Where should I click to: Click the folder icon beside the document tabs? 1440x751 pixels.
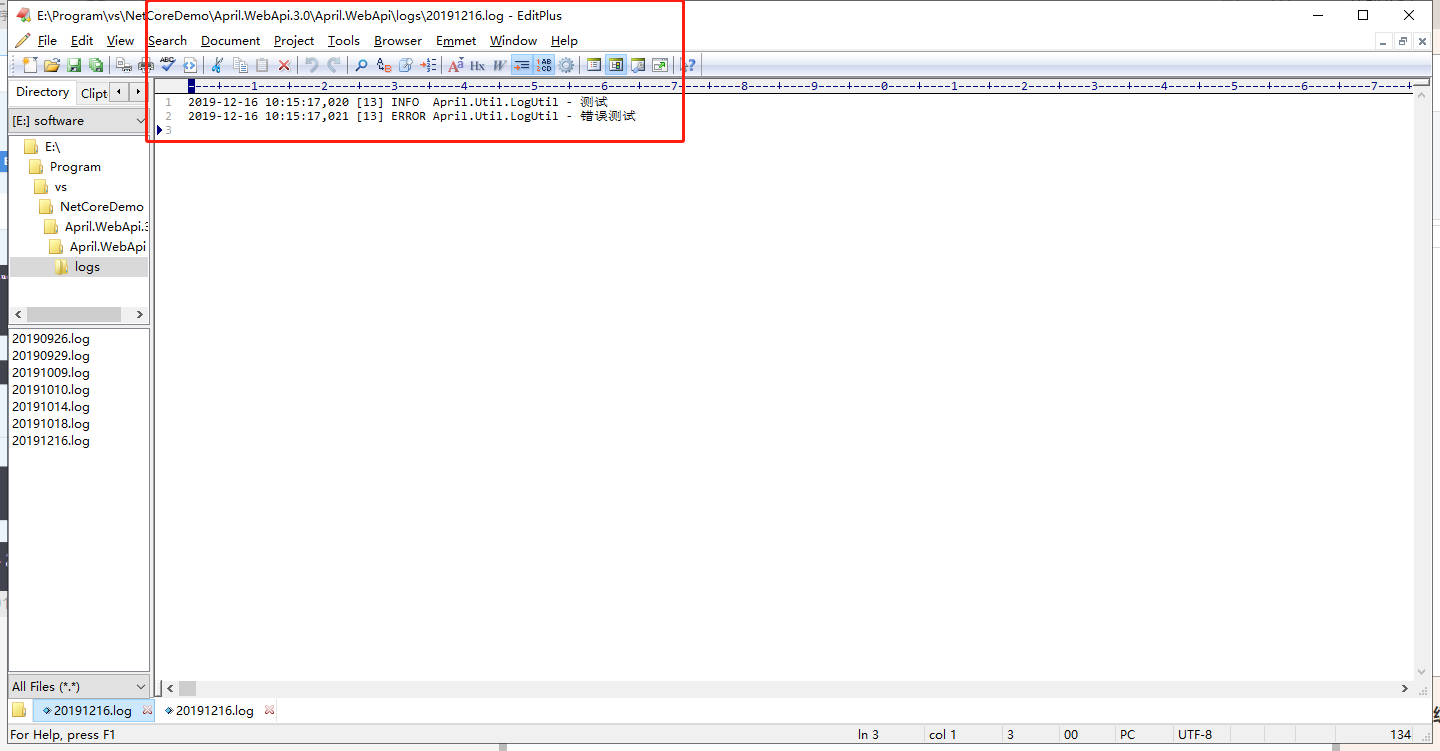point(19,710)
